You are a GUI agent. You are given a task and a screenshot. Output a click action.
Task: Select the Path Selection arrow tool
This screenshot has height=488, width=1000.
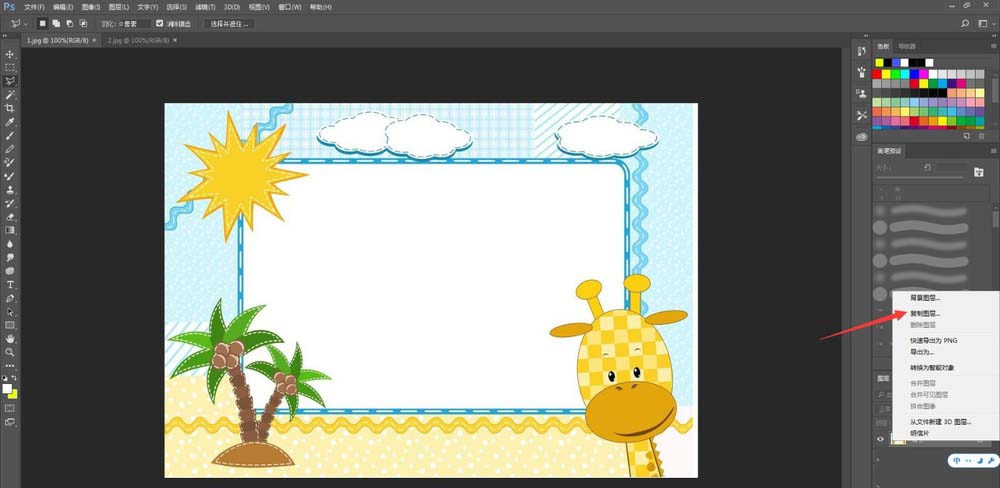pyautogui.click(x=10, y=312)
